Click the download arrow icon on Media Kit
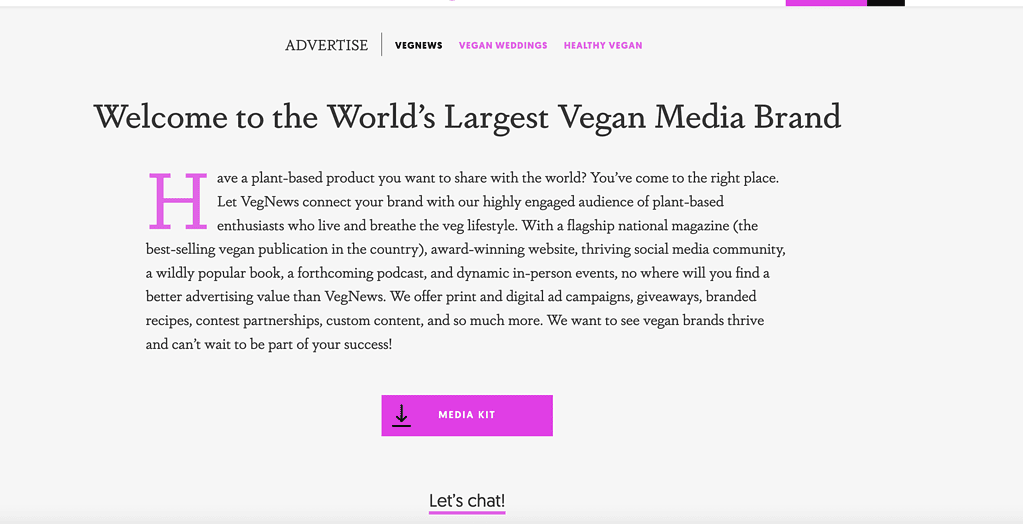Image resolution: width=1023 pixels, height=524 pixels. point(402,416)
